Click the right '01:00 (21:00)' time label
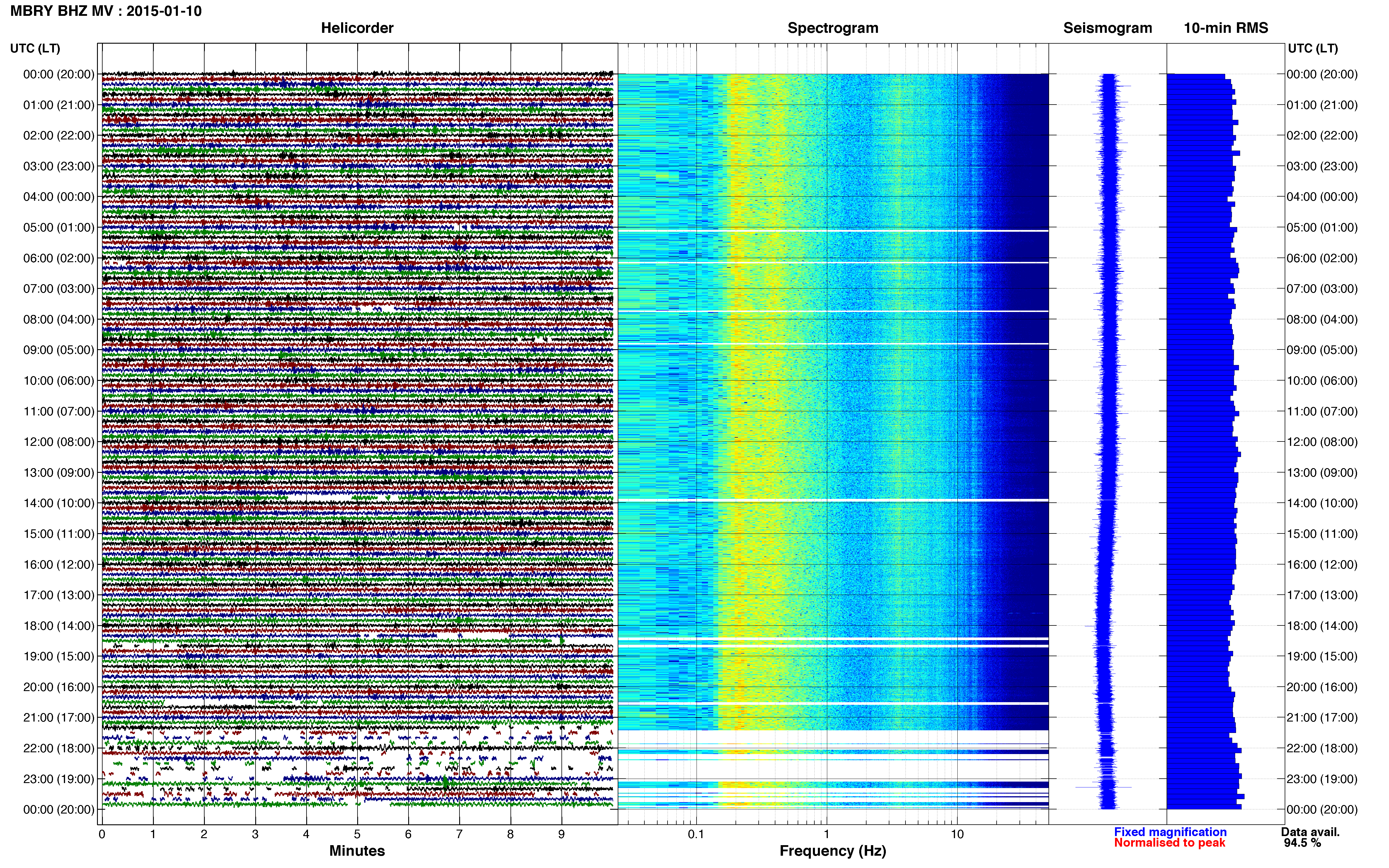Screen dimensions: 1389x868 [1322, 105]
